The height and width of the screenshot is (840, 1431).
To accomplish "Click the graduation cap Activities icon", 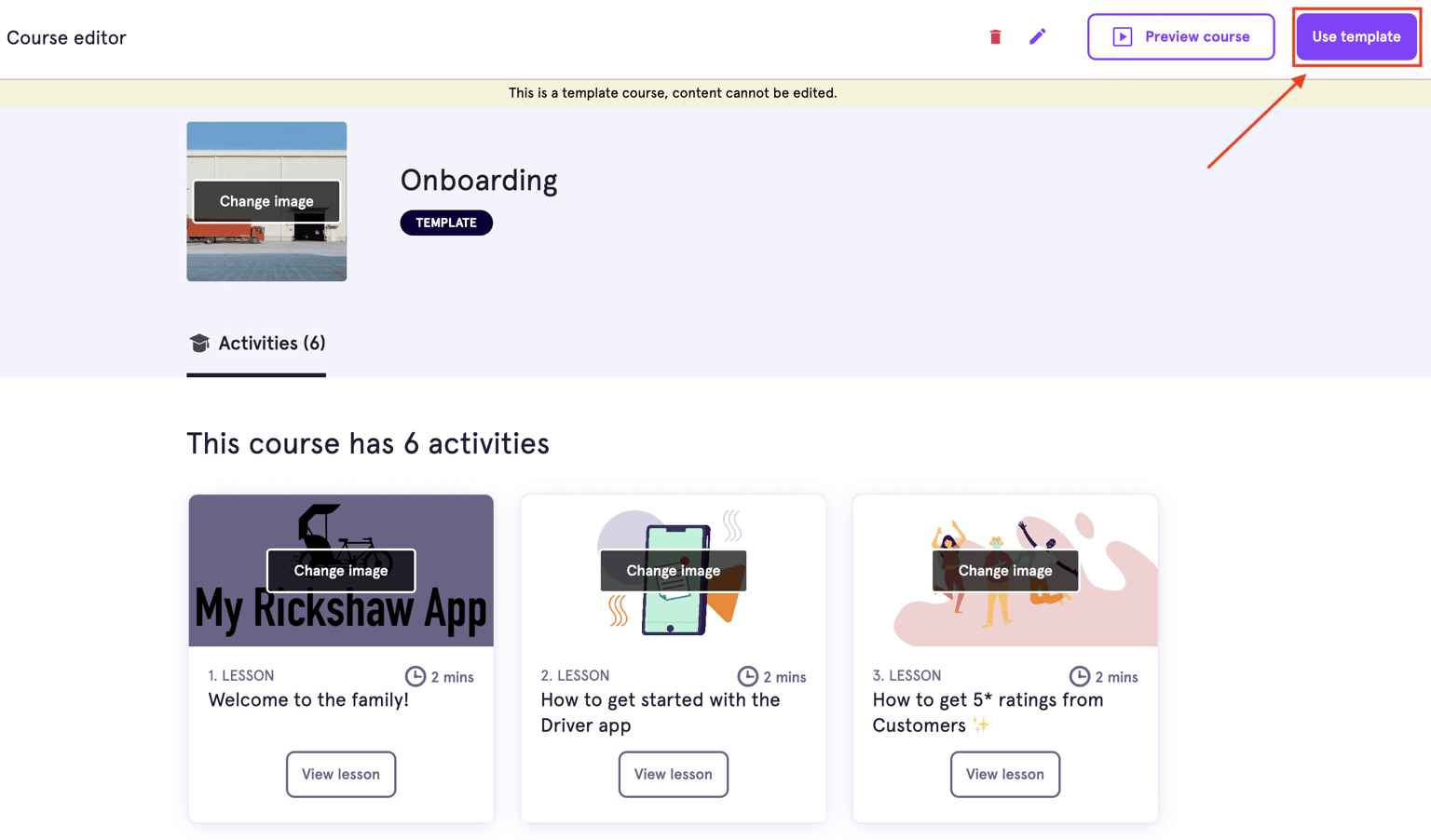I will point(199,344).
